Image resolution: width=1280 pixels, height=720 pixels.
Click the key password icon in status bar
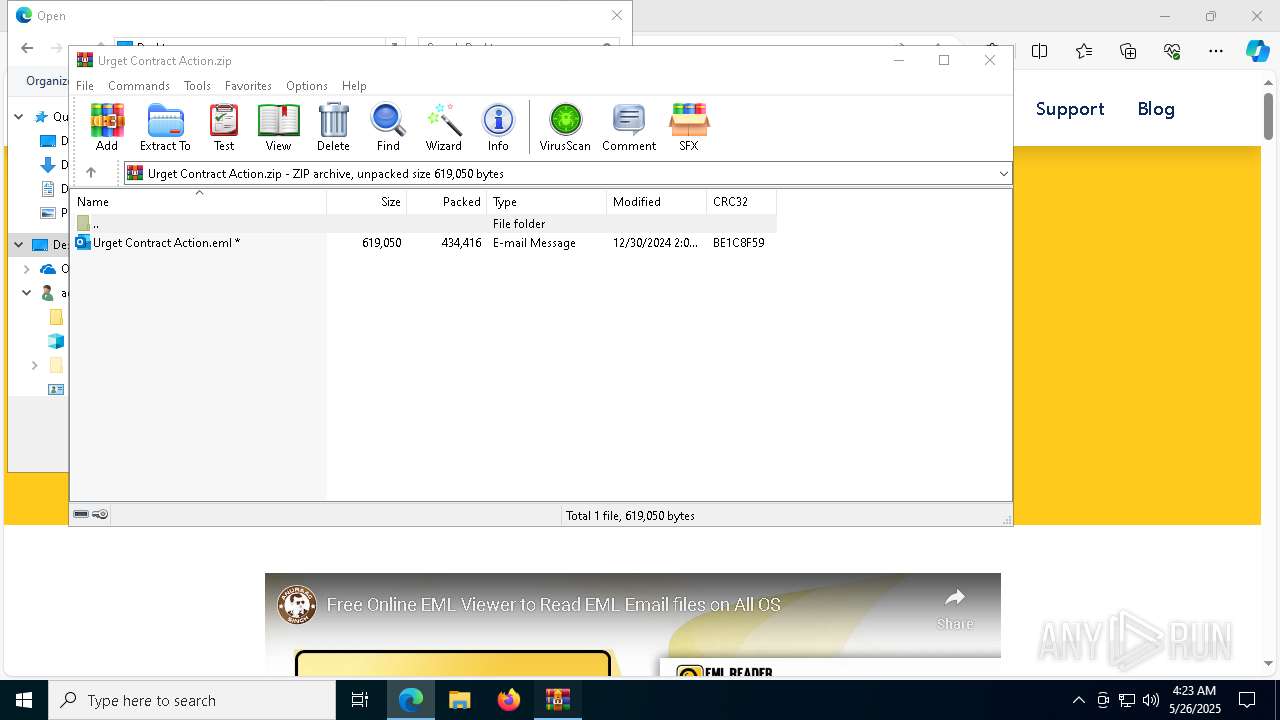point(100,514)
